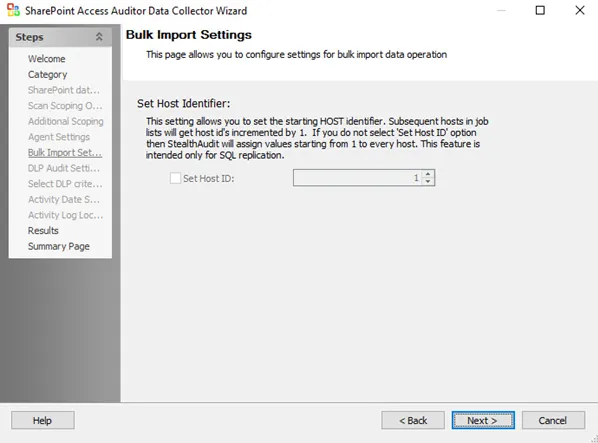Open the Activity Log Loc... step
The width and height of the screenshot is (598, 443).
pos(66,215)
